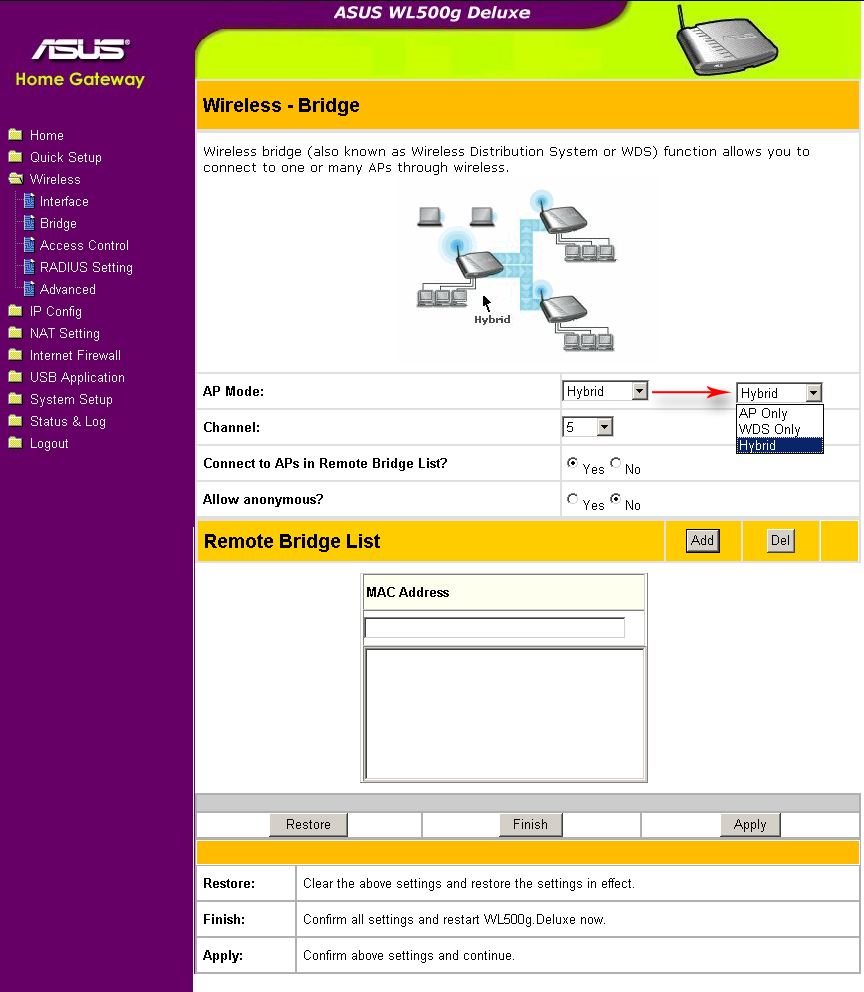The height and width of the screenshot is (992, 864).
Task: Open the AP Mode dropdown set to Hybrid
Action: coord(605,391)
